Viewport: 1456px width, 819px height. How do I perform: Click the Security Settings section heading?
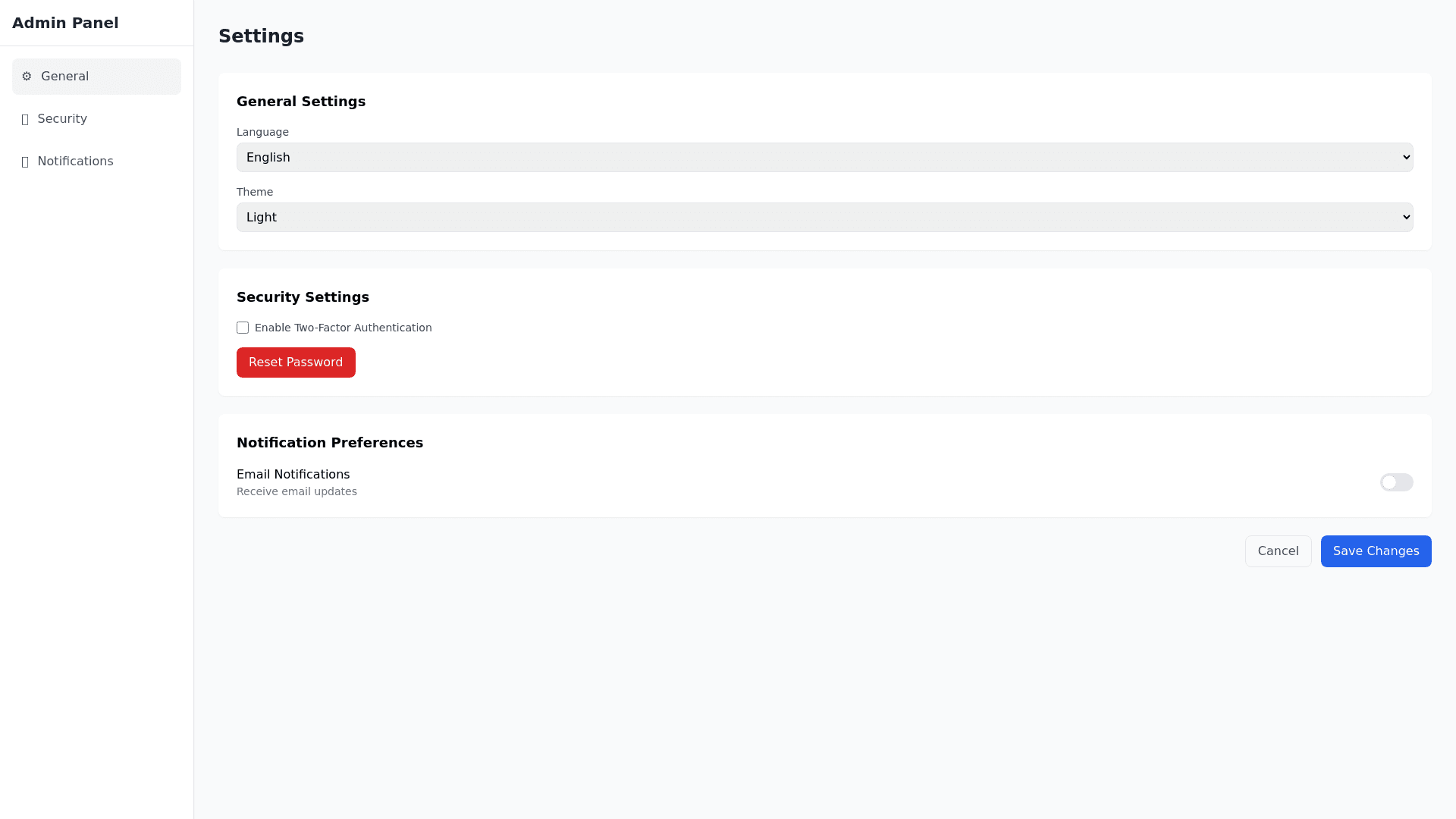coord(303,297)
